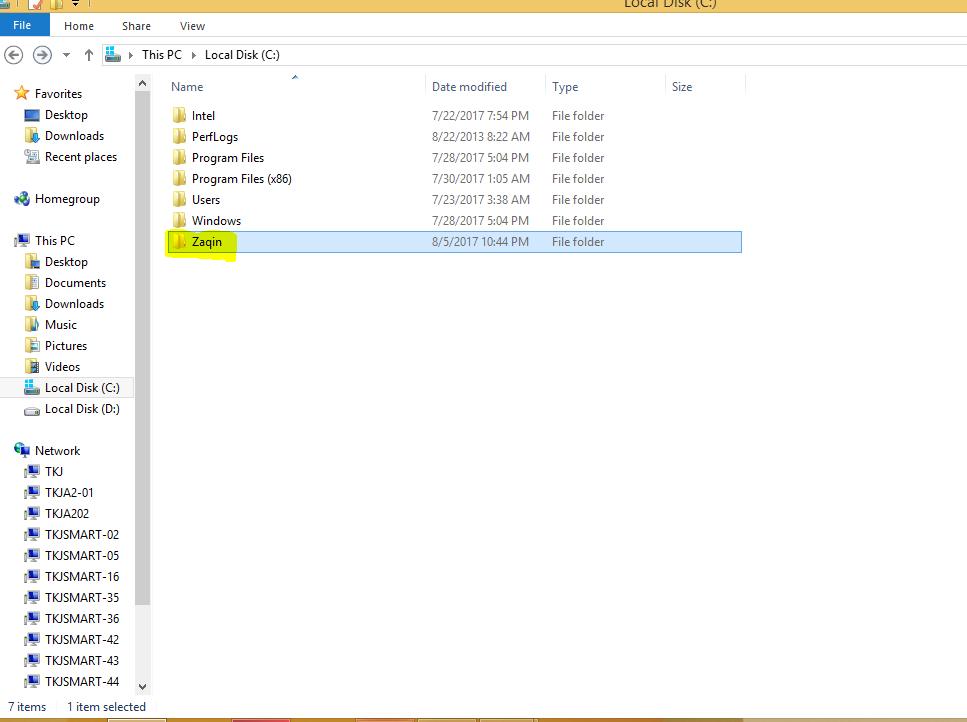Open the TKJA2-01 network computer
Viewport: 967px width, 722px height.
(x=68, y=493)
